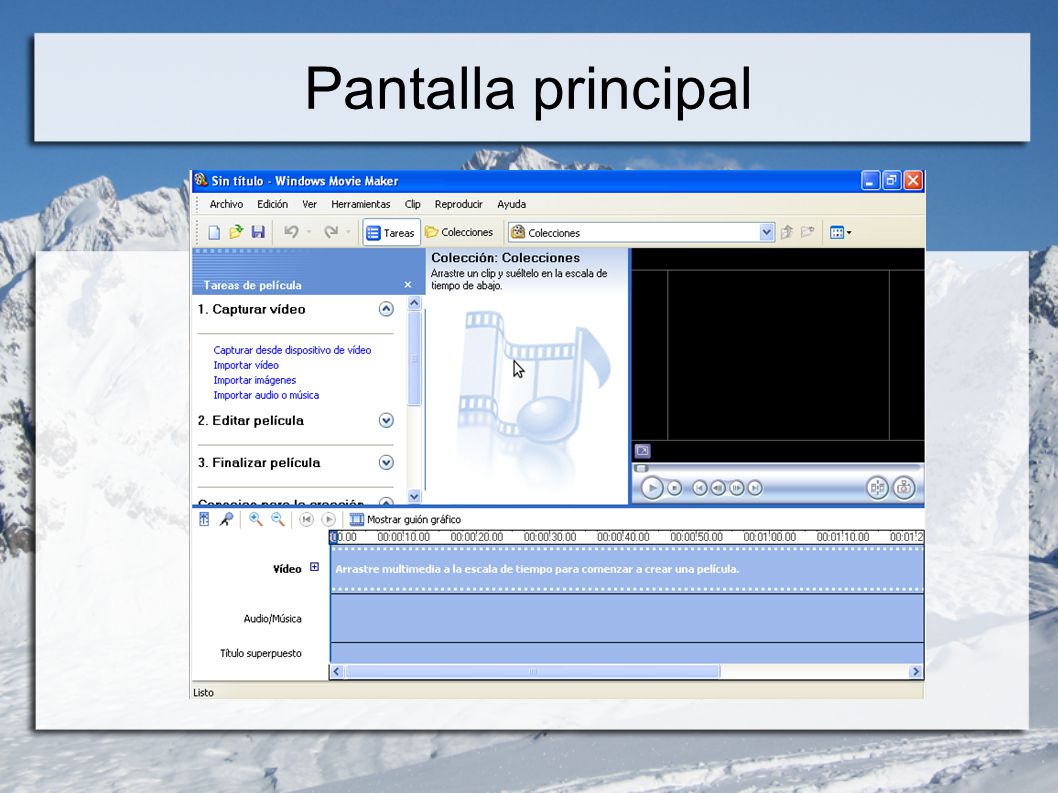This screenshot has height=793, width=1058.
Task: Open the Ayuda menu
Action: click(x=511, y=204)
